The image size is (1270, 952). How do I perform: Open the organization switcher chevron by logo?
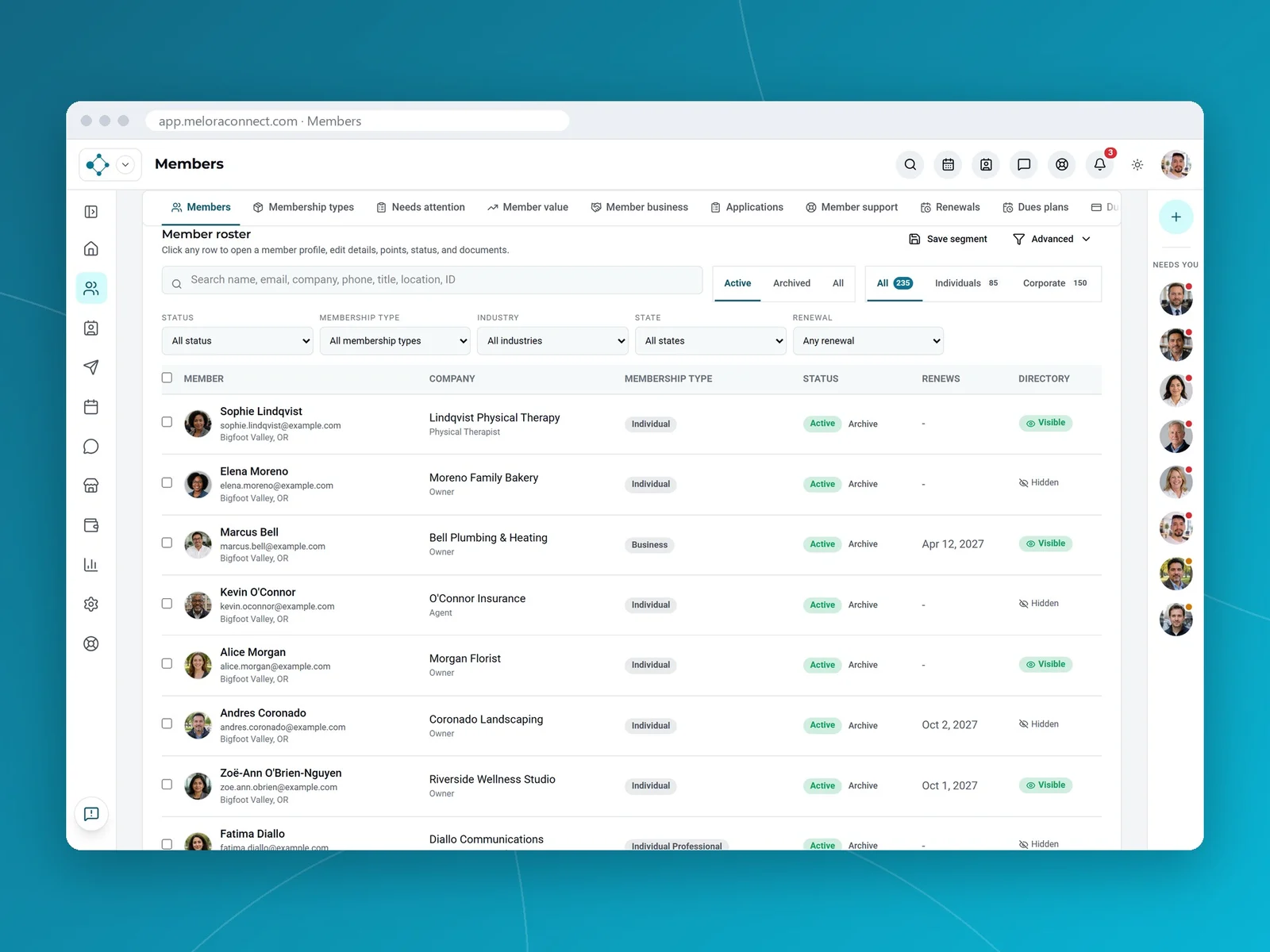tap(125, 165)
